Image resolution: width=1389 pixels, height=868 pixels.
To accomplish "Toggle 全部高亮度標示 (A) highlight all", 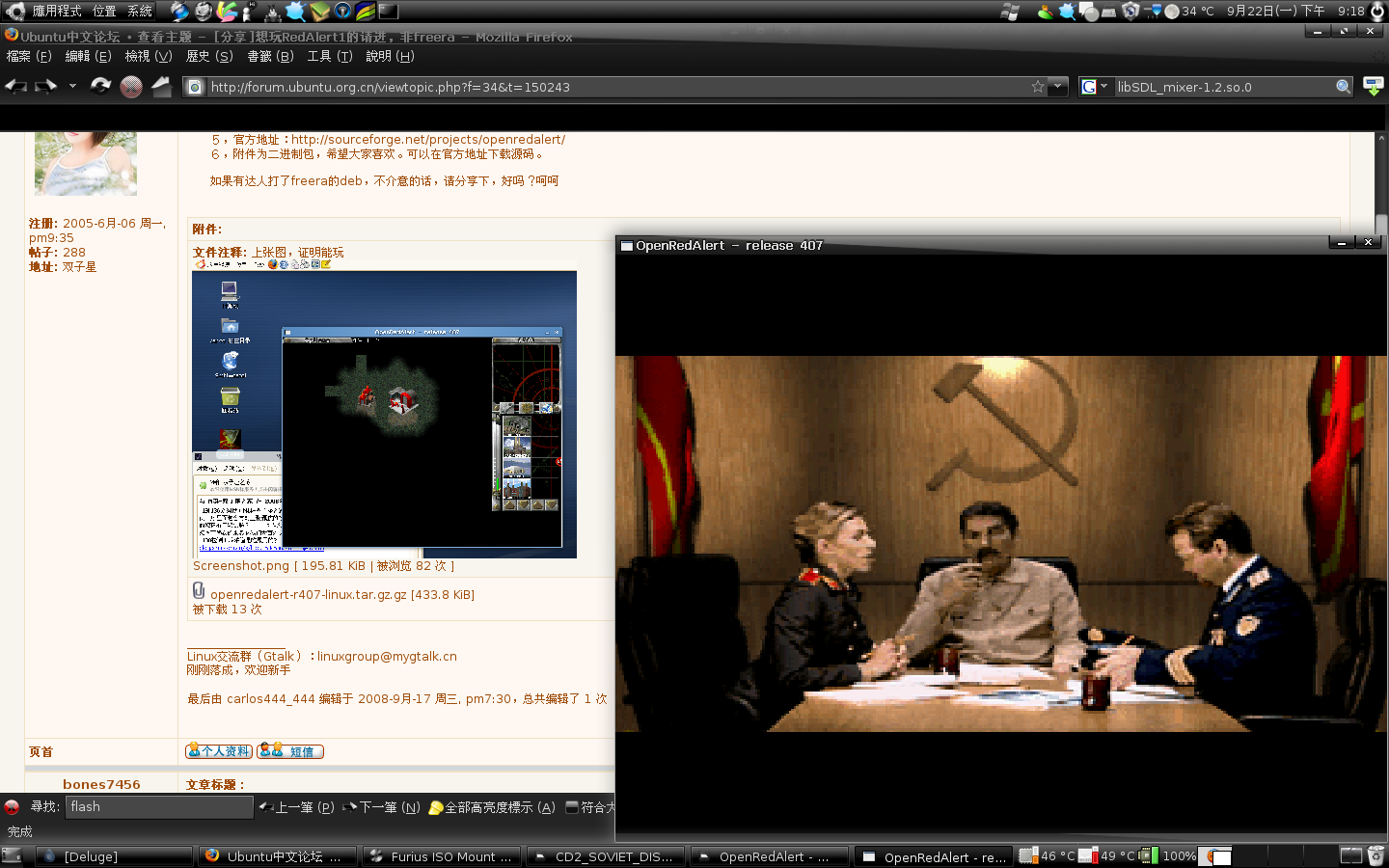I will pos(492,807).
